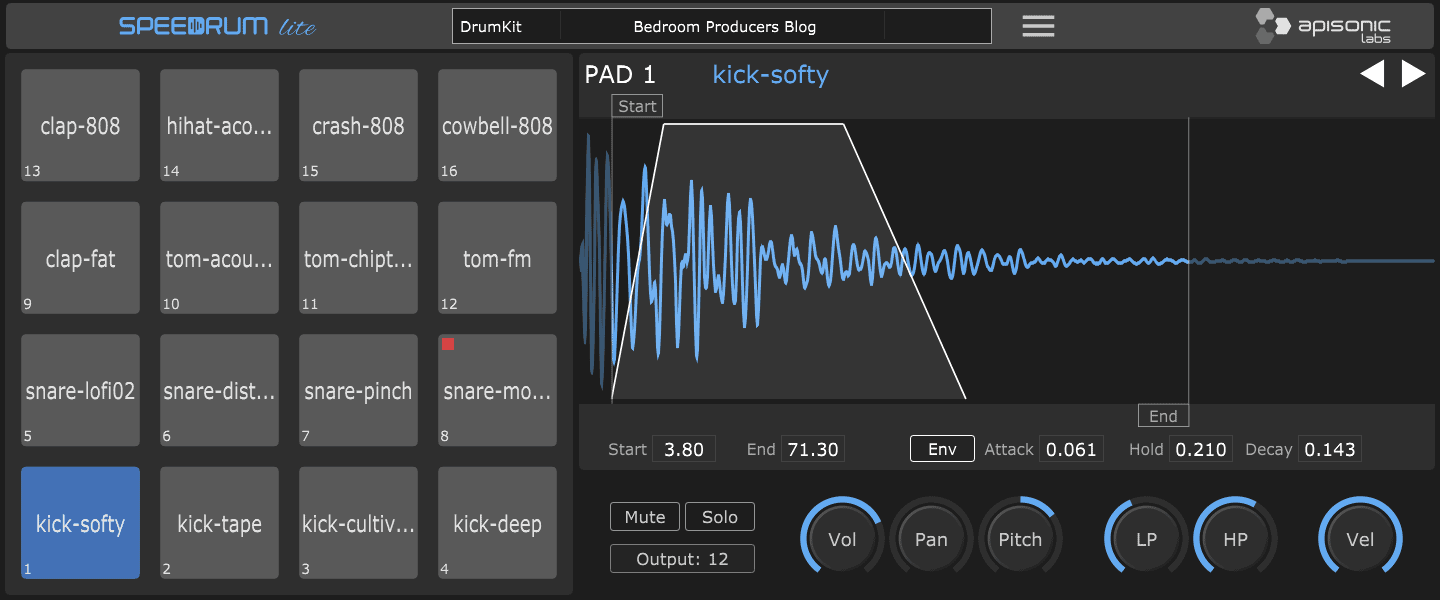Screen dimensions: 1440x600
Task: Go to the previous pad with left arrow
Action: coord(1372,74)
